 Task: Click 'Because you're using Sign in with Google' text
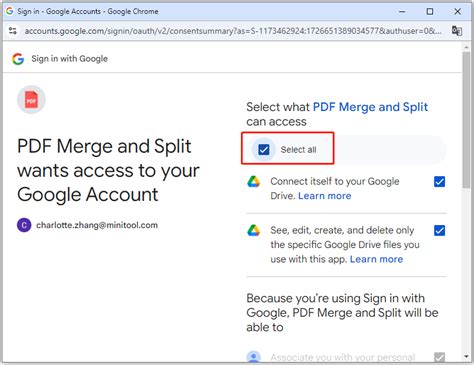pos(342,313)
